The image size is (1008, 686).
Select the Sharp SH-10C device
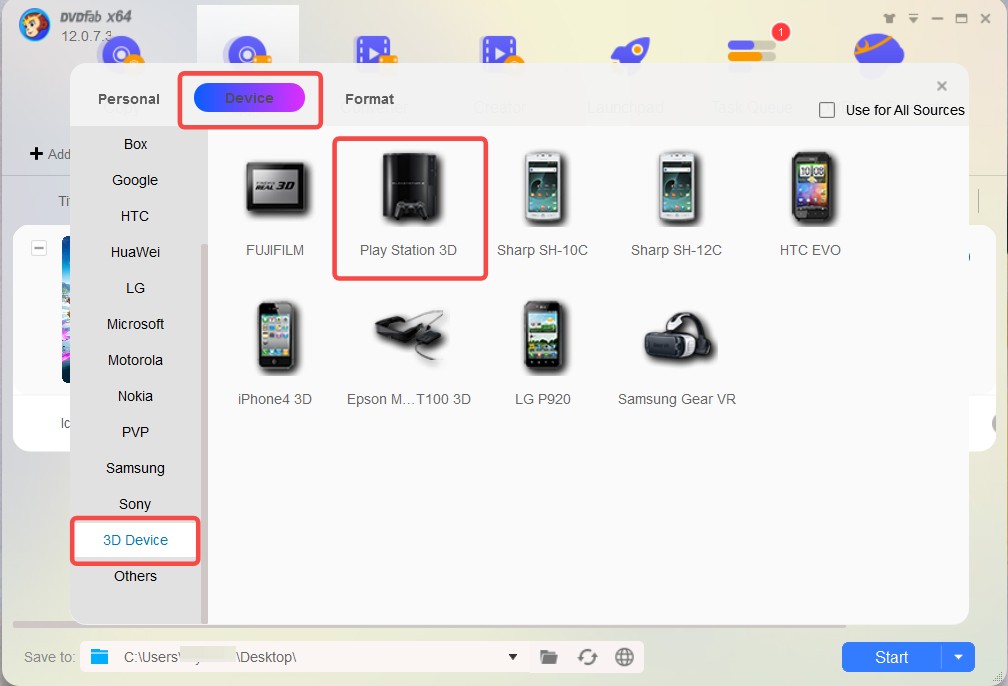543,206
